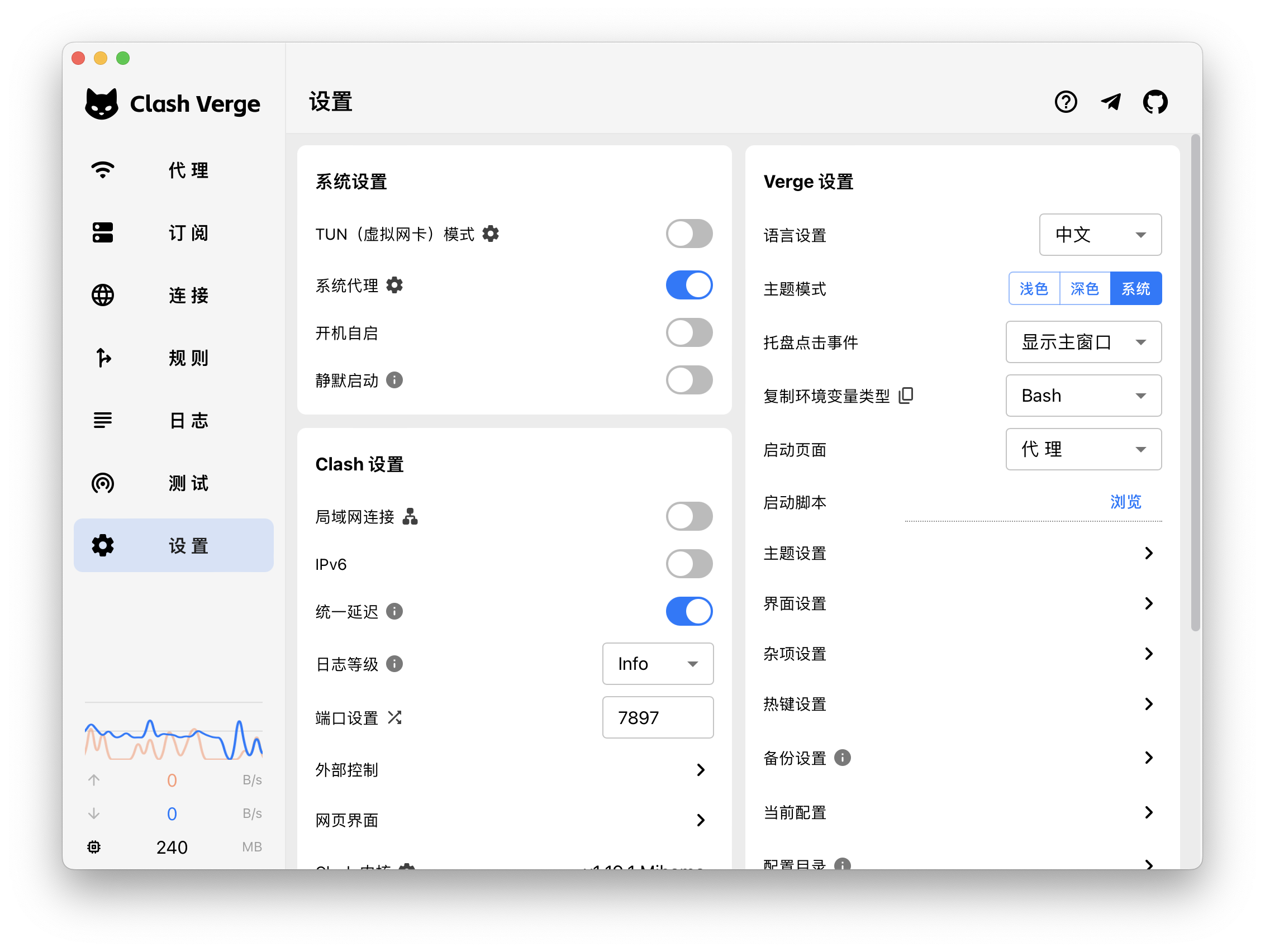Viewport: 1265px width, 952px height.
Task: Enable the TUN (虚拟网卡) 模式 switch
Action: coord(689,234)
